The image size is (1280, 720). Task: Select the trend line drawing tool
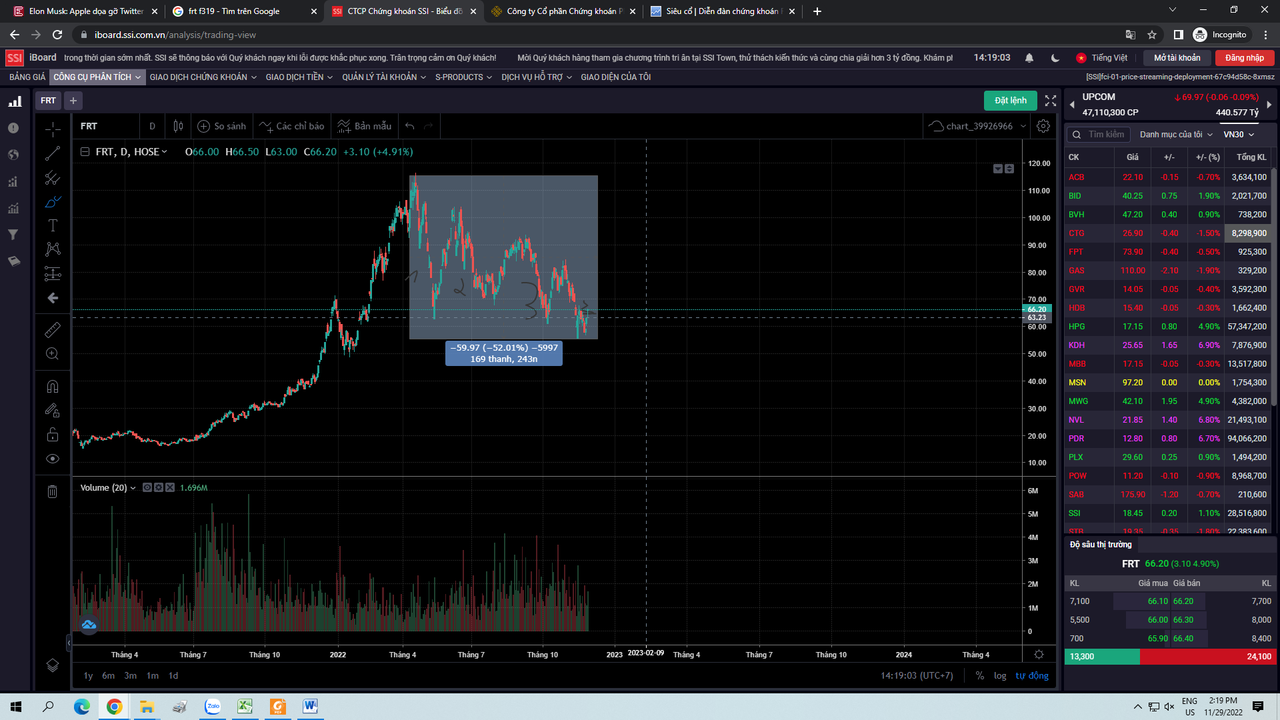[52, 153]
